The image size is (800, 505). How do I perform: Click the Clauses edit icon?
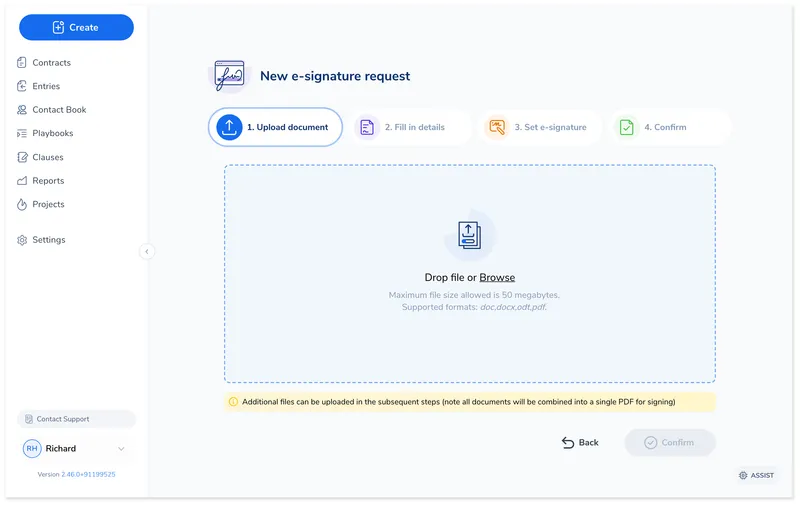[x=22, y=157]
